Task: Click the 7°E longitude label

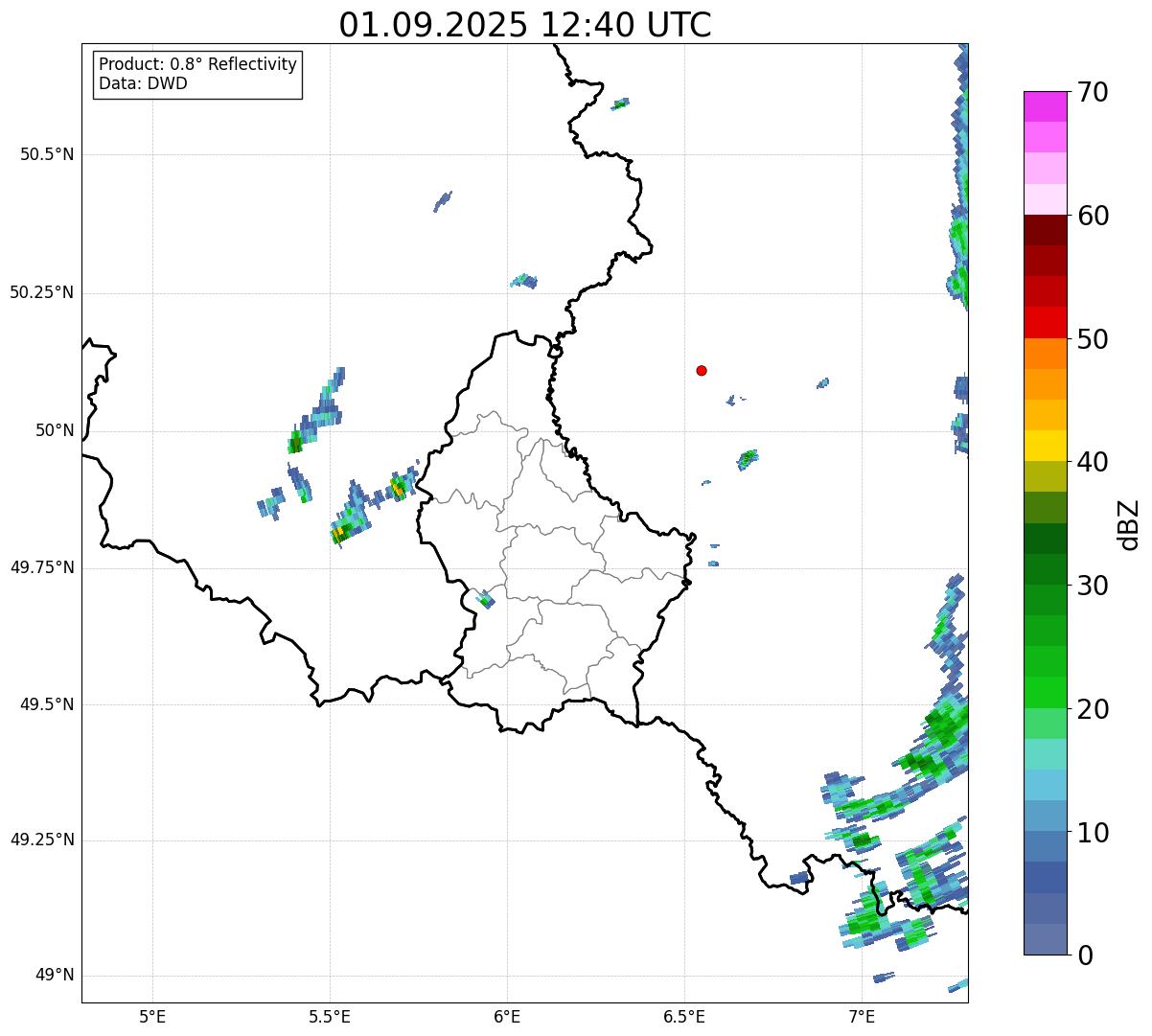Action: (x=862, y=1016)
